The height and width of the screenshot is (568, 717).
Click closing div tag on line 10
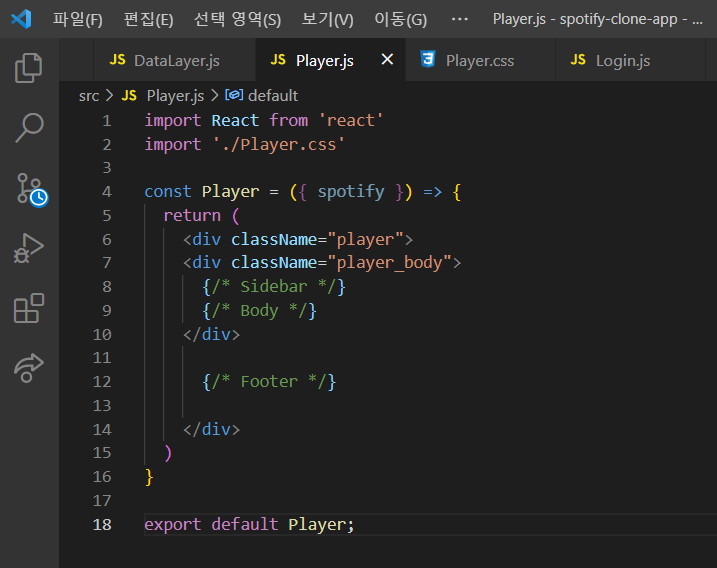click(211, 335)
